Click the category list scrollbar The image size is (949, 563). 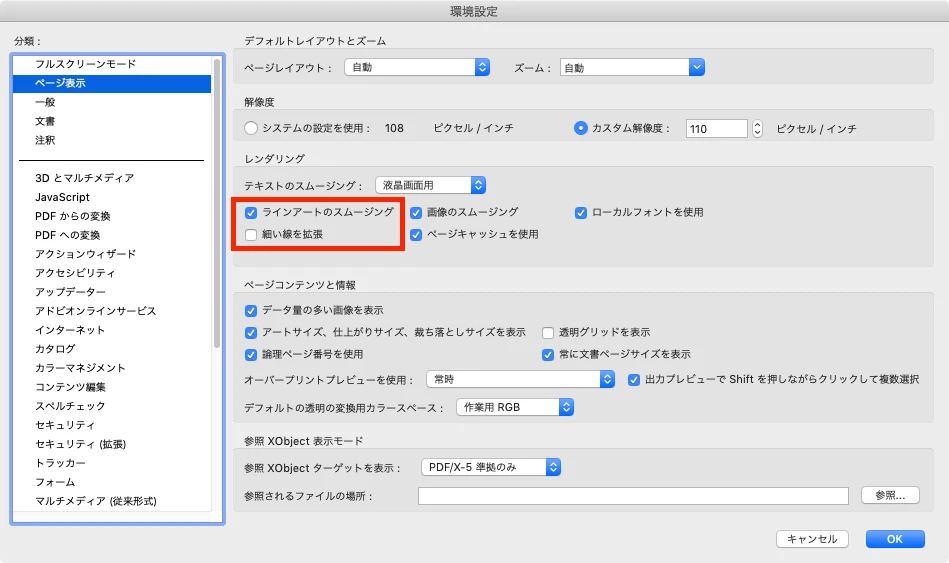(x=217, y=203)
